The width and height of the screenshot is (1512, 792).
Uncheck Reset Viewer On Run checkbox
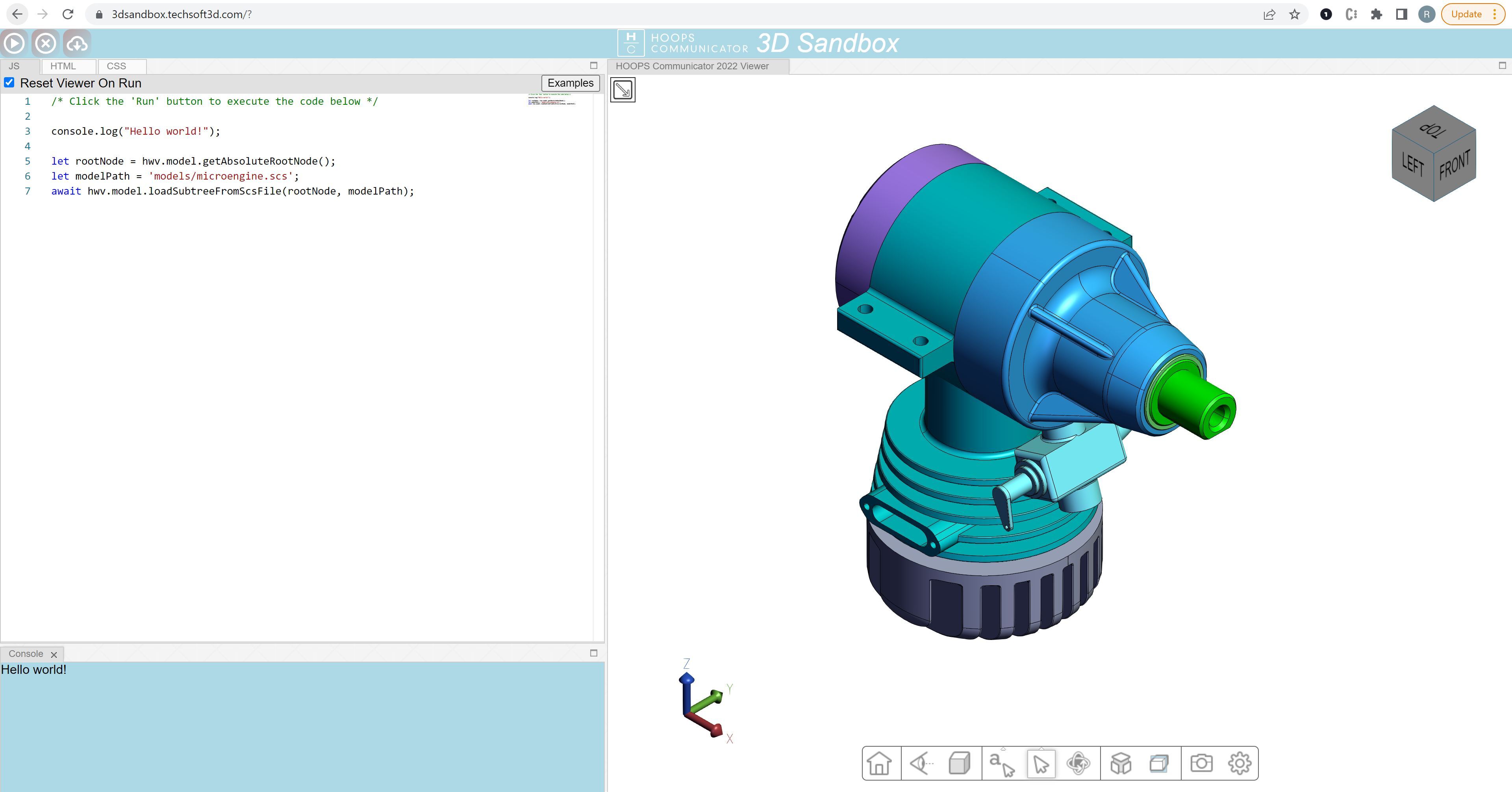[x=9, y=83]
